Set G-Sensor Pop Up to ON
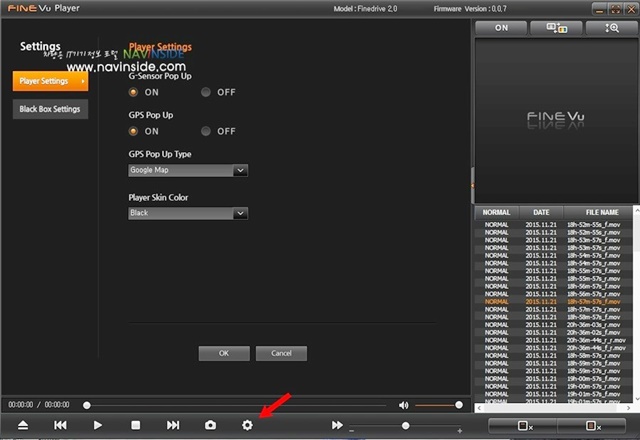The height and width of the screenshot is (440, 640). click(x=133, y=92)
